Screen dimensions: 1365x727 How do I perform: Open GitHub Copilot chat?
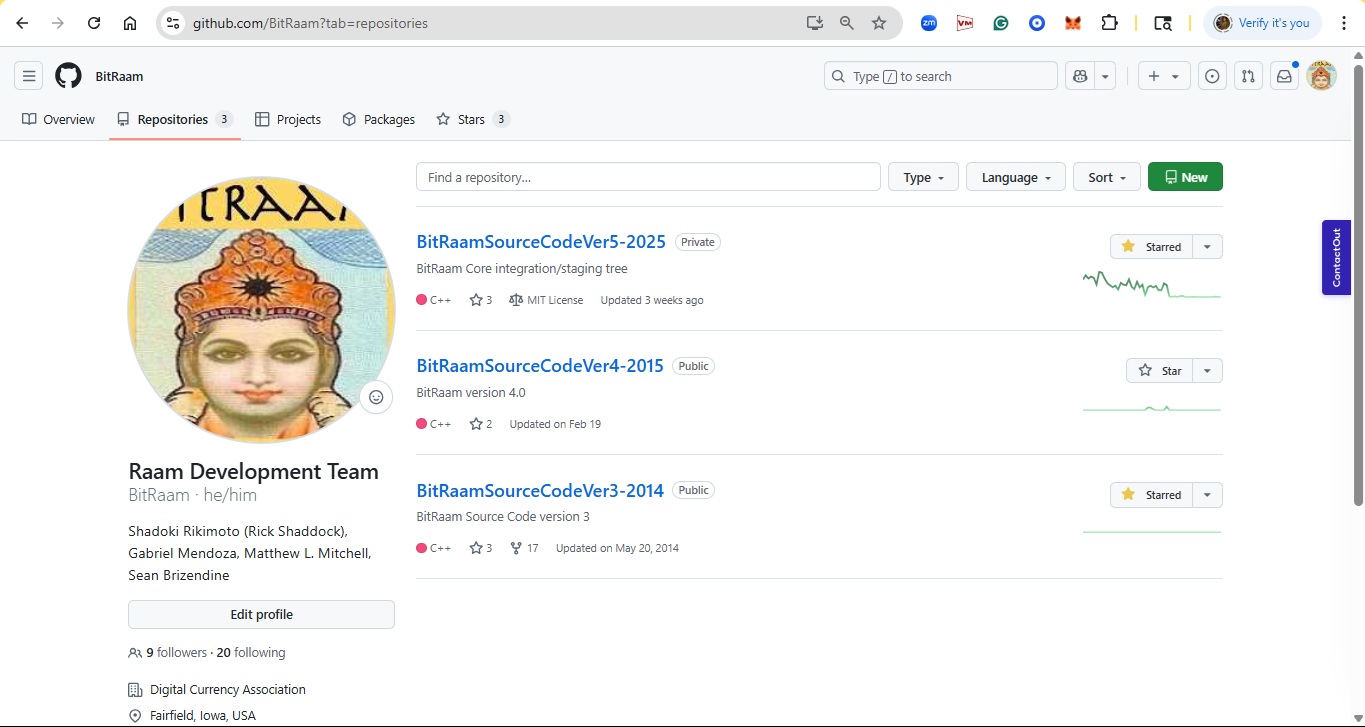[x=1080, y=76]
